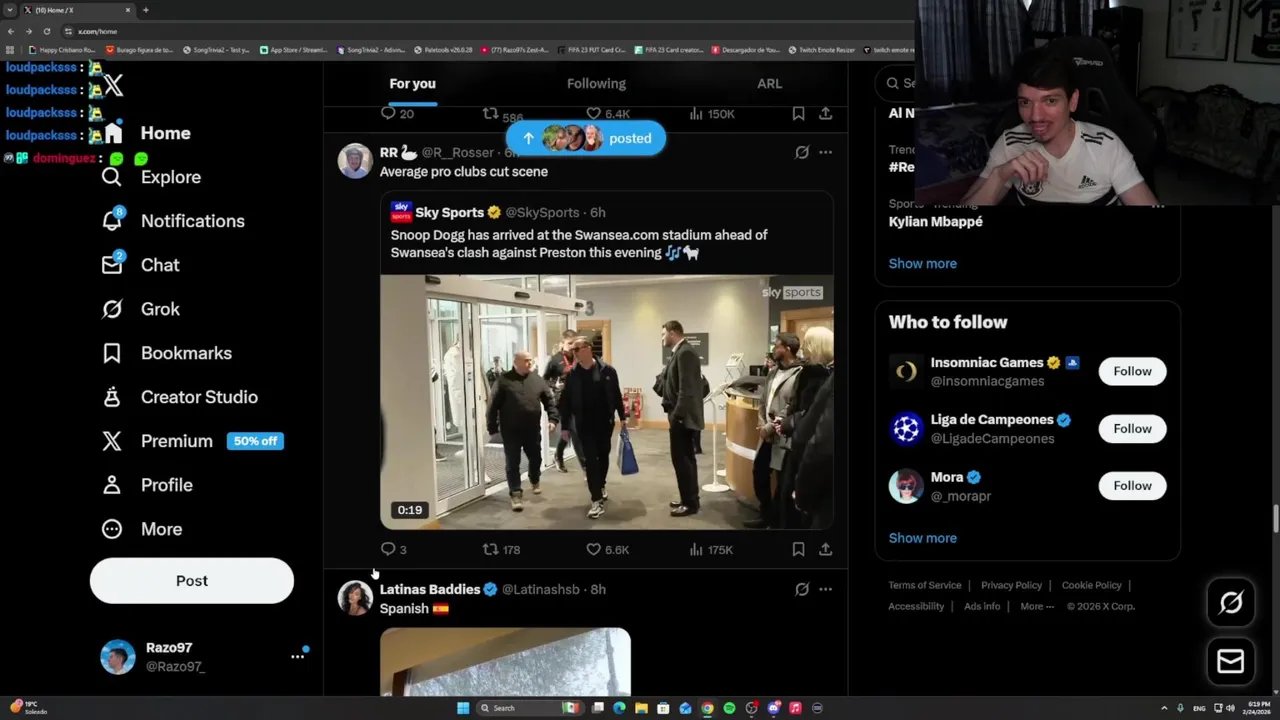Switch to the ARL tab
1280x720 pixels.
click(x=769, y=84)
